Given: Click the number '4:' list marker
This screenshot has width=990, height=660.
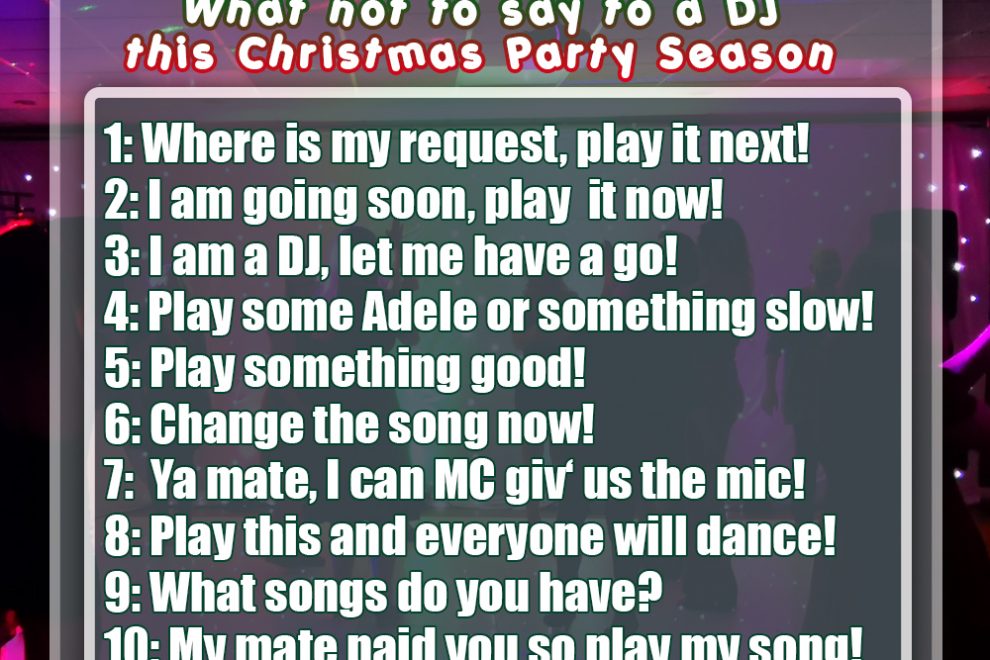Looking at the screenshot, I should [x=121, y=311].
